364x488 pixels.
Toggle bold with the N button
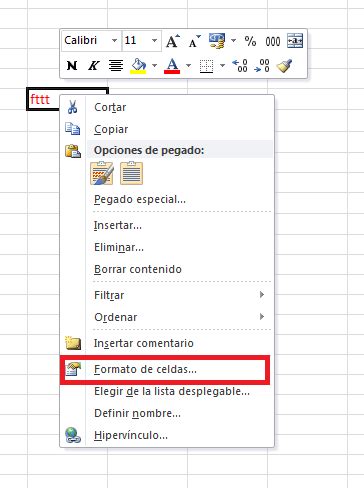pyautogui.click(x=72, y=66)
